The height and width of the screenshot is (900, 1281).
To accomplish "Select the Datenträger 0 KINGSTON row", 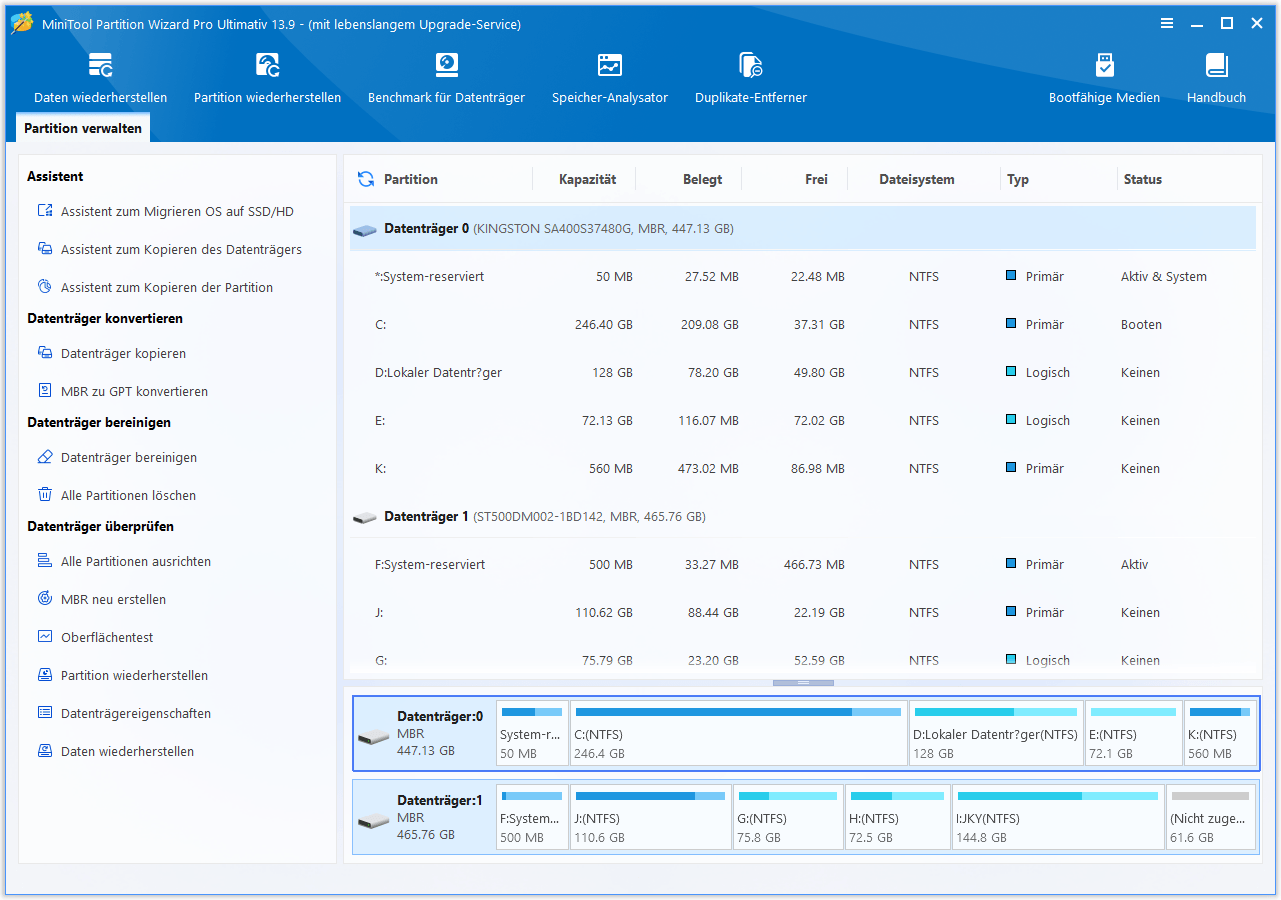I will click(803, 228).
